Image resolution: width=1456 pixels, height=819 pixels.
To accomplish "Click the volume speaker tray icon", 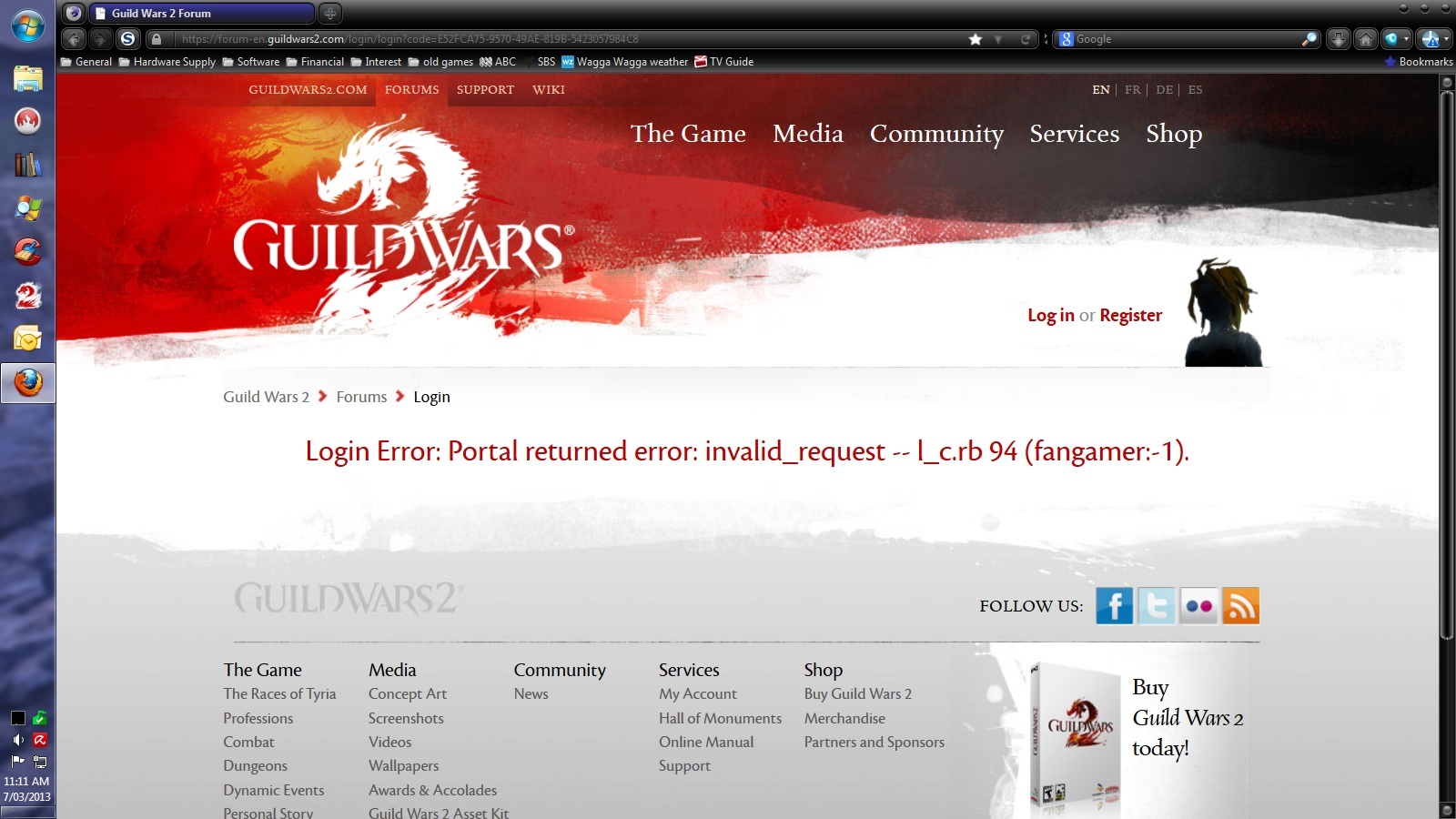I will pyautogui.click(x=17, y=740).
